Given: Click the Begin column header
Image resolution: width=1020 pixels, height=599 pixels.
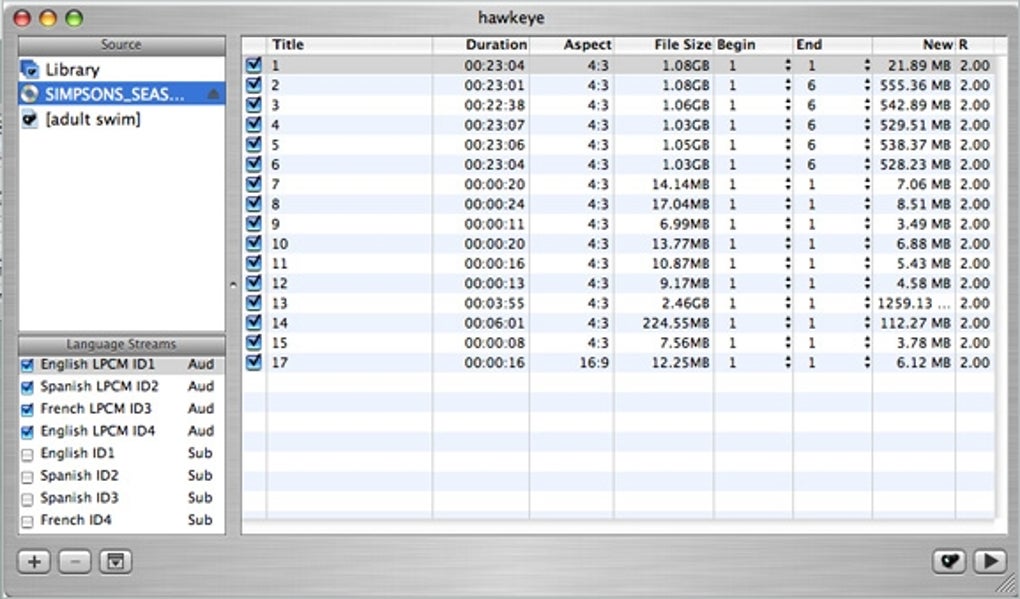Looking at the screenshot, I should [753, 45].
